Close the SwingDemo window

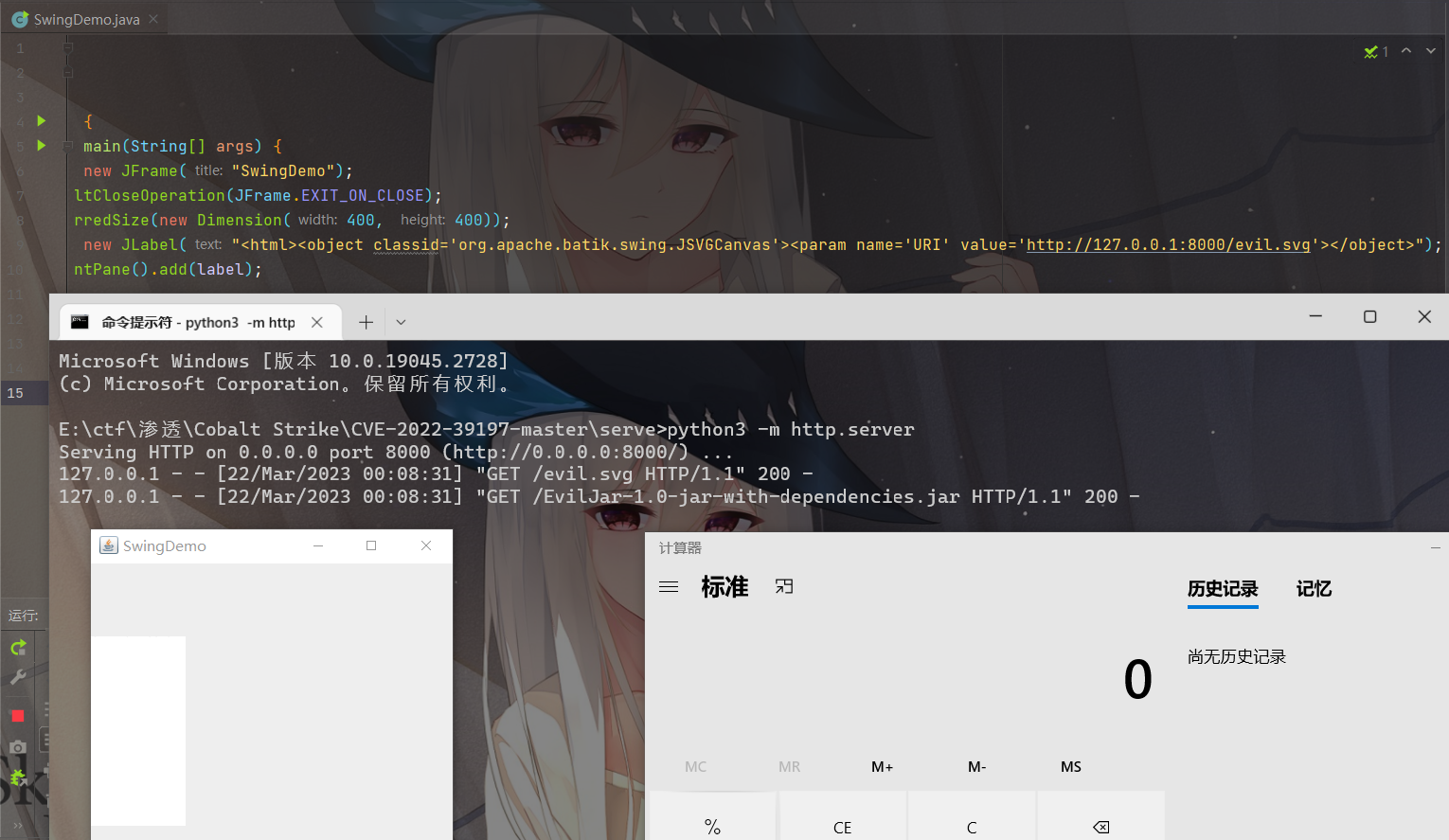pyautogui.click(x=426, y=545)
